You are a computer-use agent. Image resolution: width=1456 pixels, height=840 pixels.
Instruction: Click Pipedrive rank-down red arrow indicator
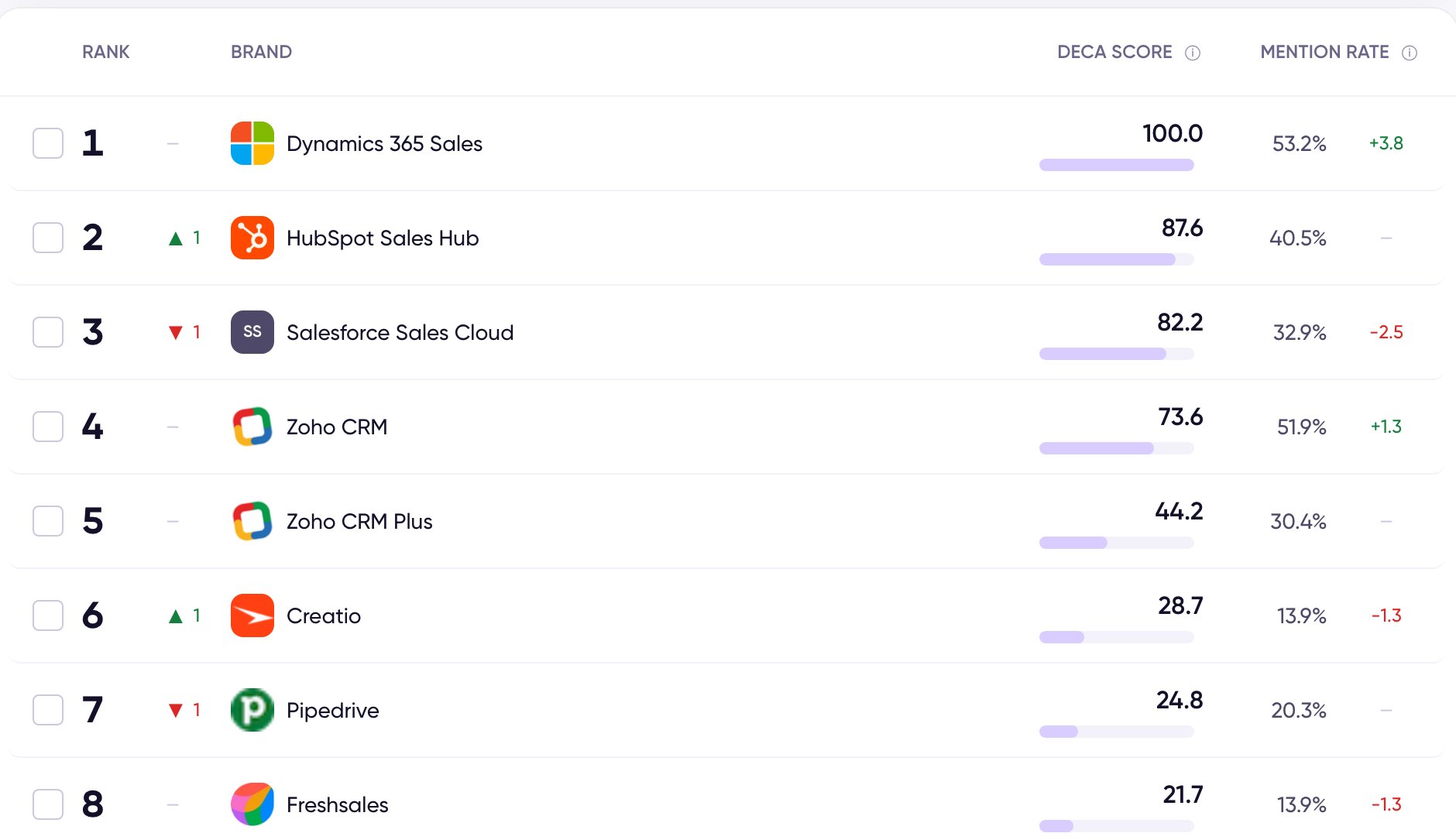(176, 711)
